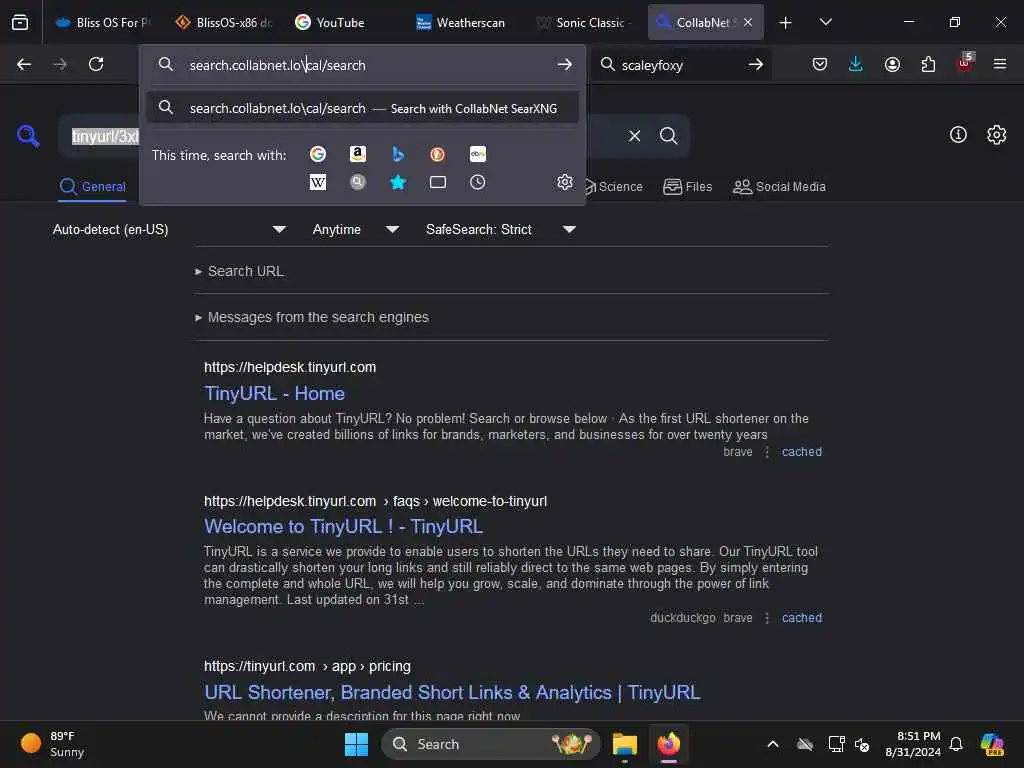
Task: Open Copilot icon in taskbar
Action: tap(992, 744)
